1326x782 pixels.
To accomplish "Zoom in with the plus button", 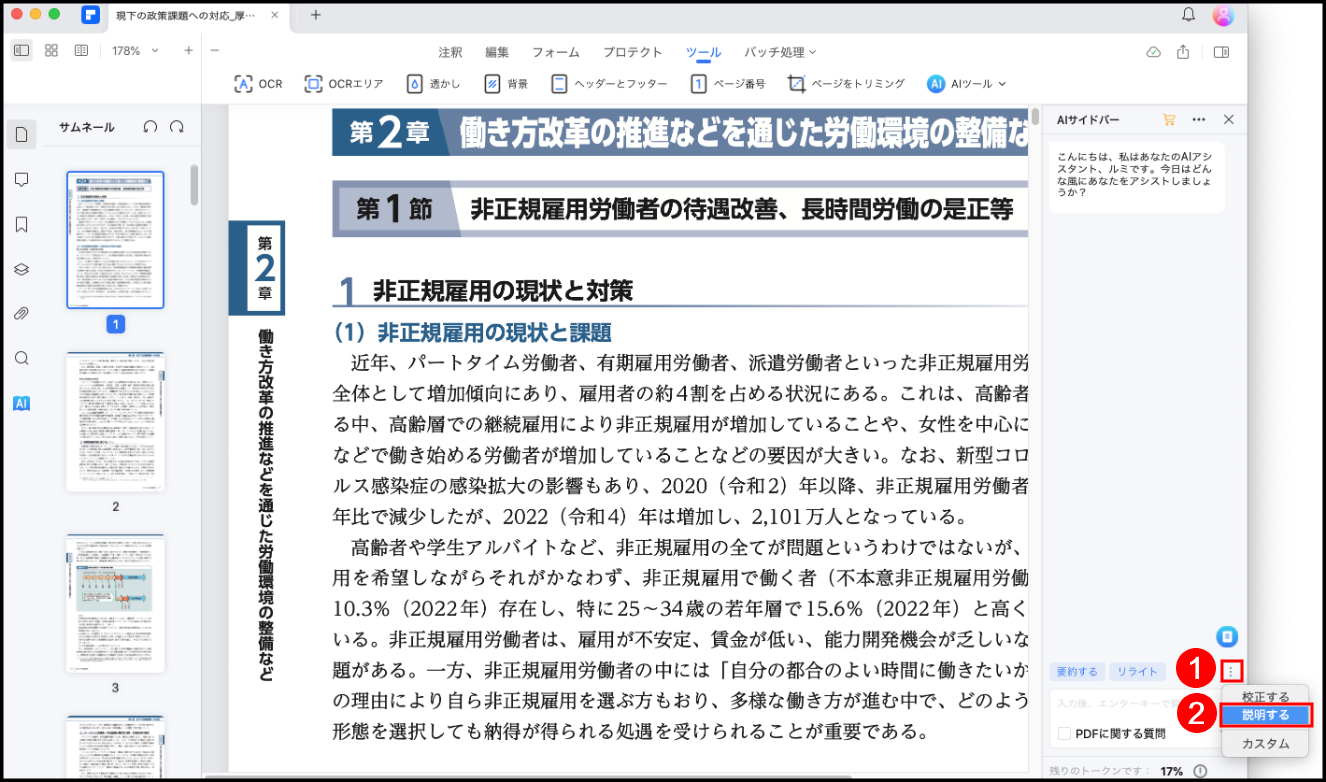I will pos(188,50).
